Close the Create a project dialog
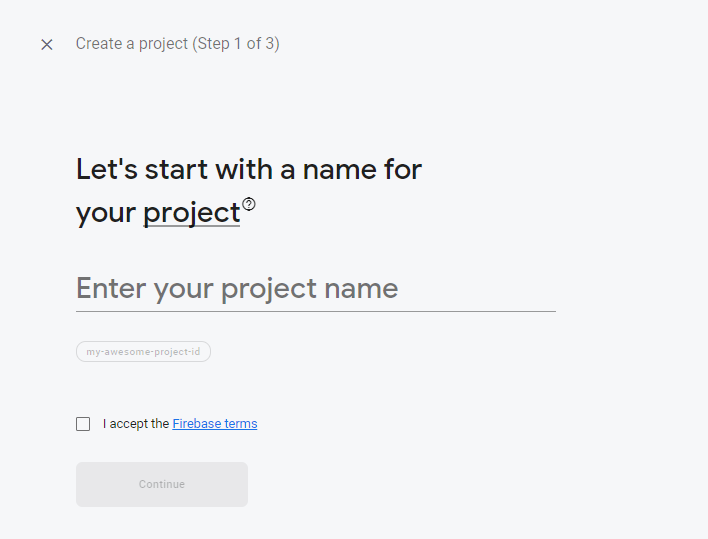Viewport: 708px width, 539px height. [x=47, y=44]
